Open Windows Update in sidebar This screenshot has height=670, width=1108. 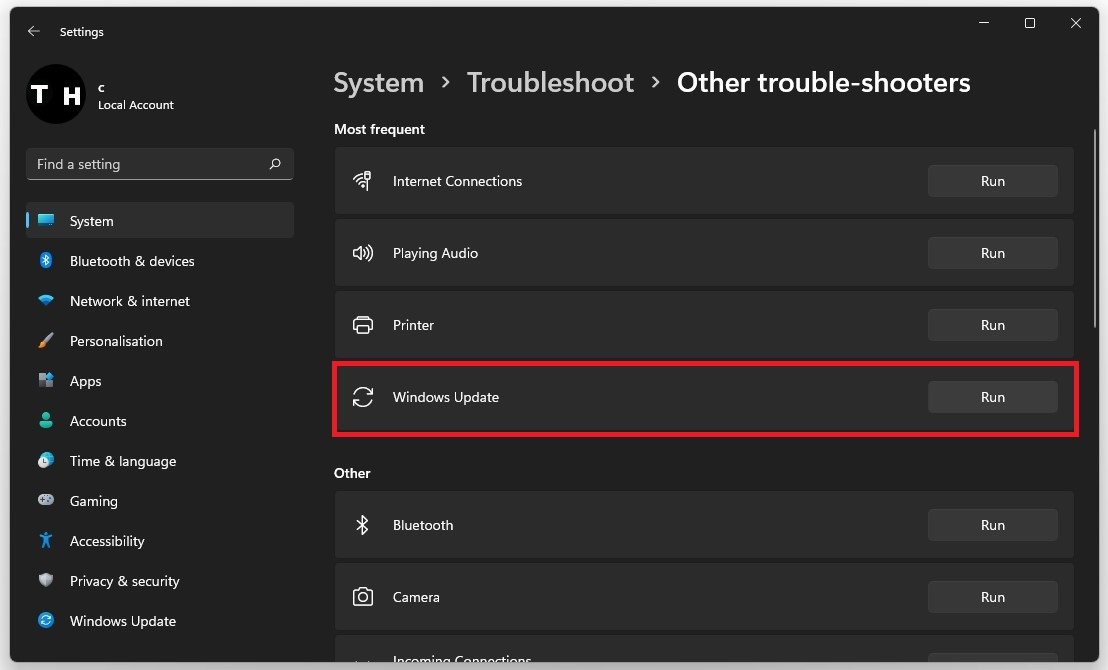[x=160, y=621]
